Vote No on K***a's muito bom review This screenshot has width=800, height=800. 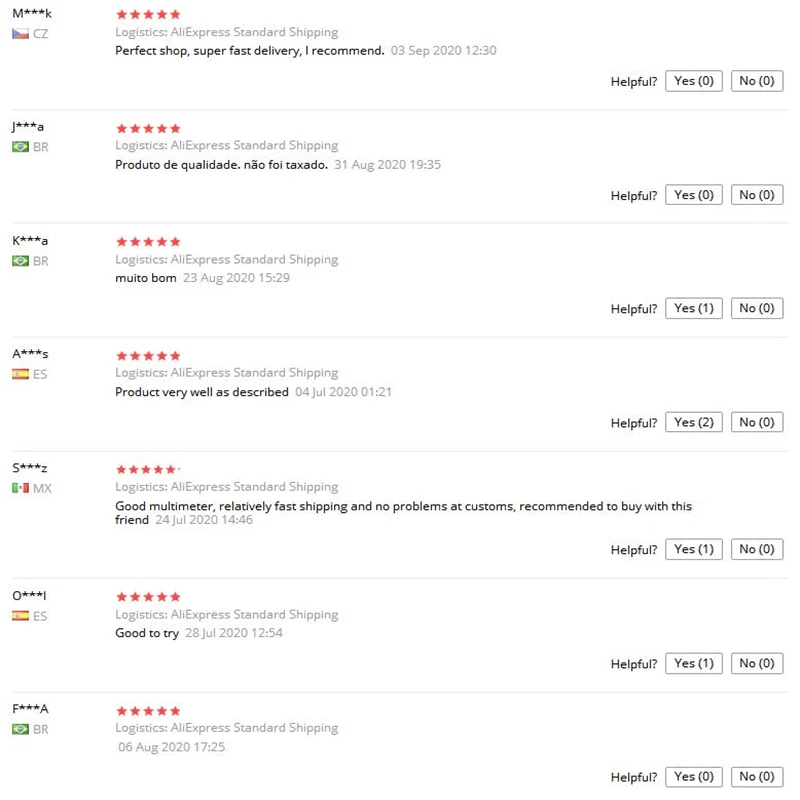(x=756, y=308)
